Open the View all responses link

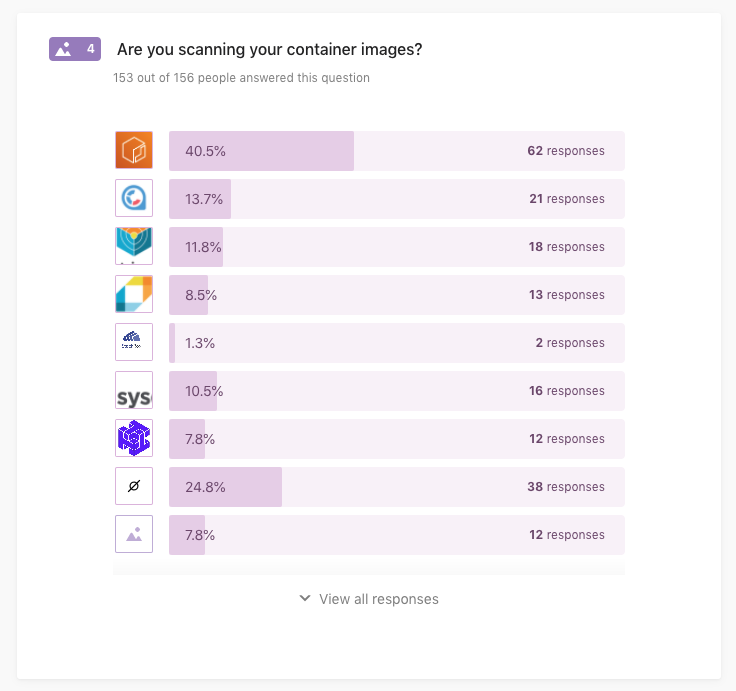pyautogui.click(x=379, y=599)
